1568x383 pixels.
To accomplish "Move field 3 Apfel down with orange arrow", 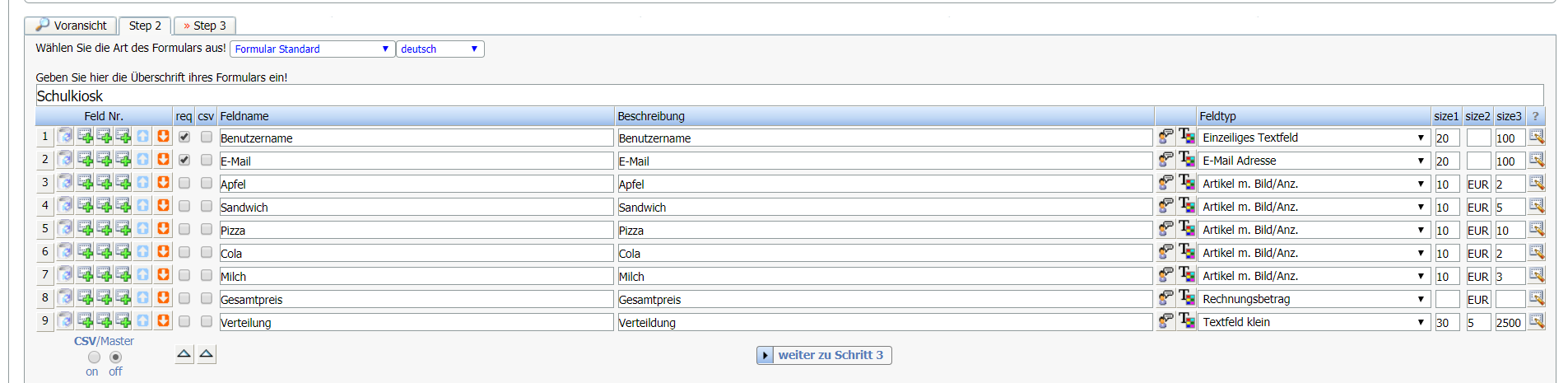I will pos(163,182).
